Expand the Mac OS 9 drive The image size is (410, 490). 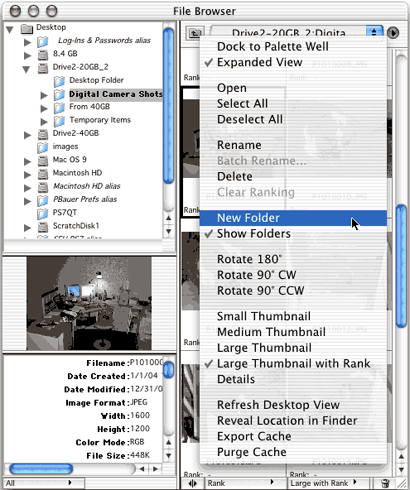point(28,161)
